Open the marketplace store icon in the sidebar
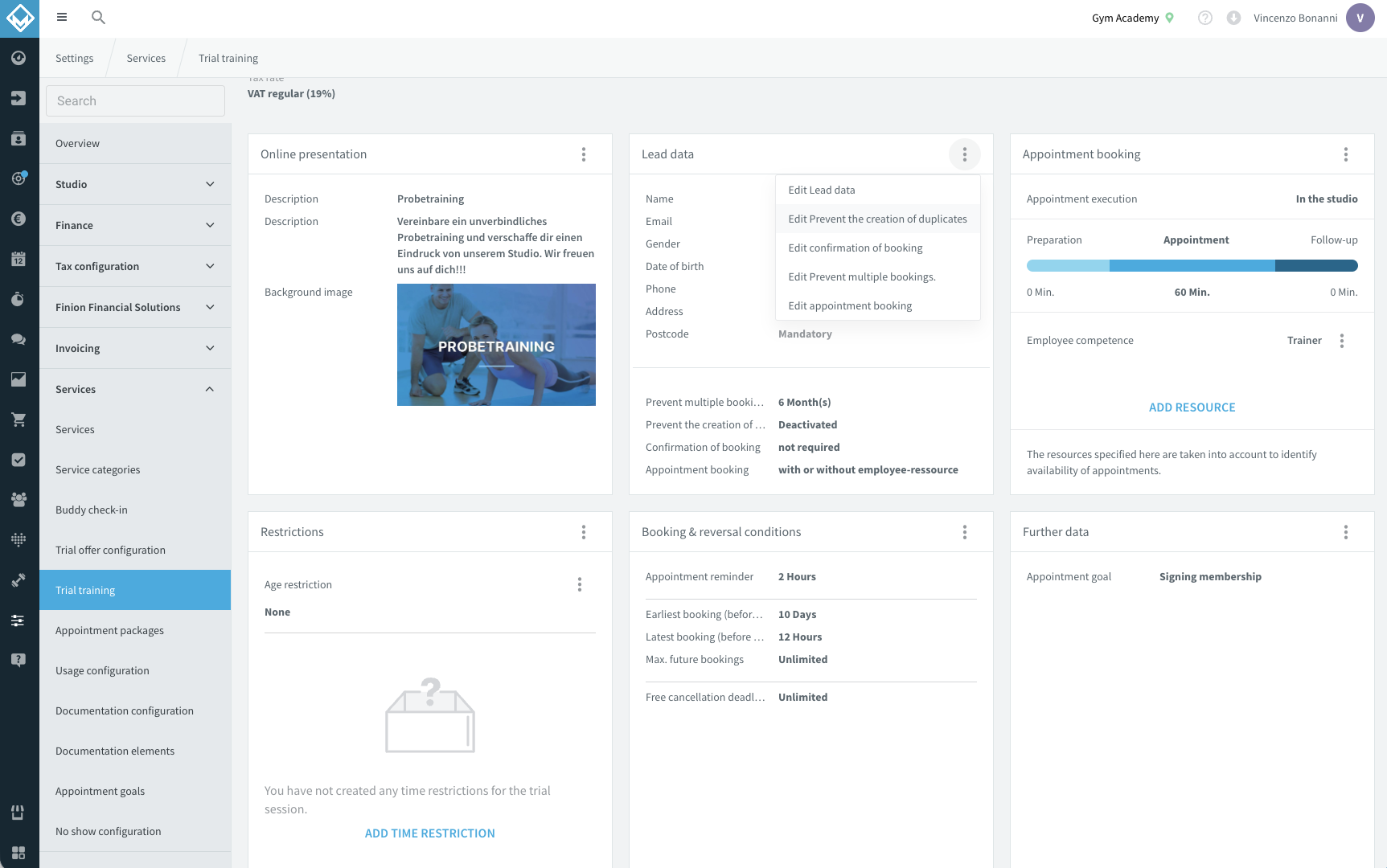This screenshot has height=868, width=1387. click(x=18, y=813)
